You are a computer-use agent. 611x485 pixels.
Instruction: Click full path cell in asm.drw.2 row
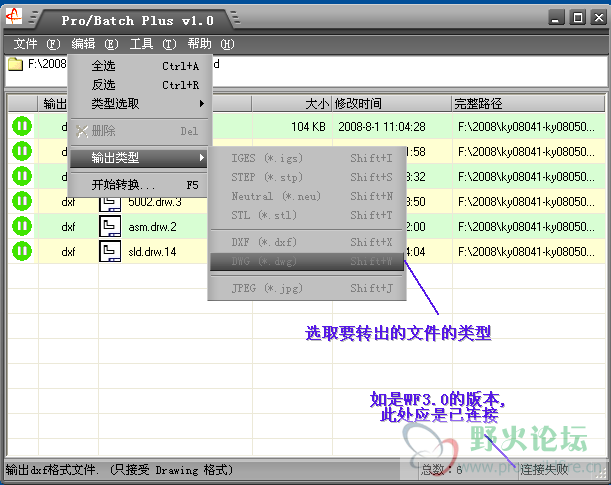point(529,227)
